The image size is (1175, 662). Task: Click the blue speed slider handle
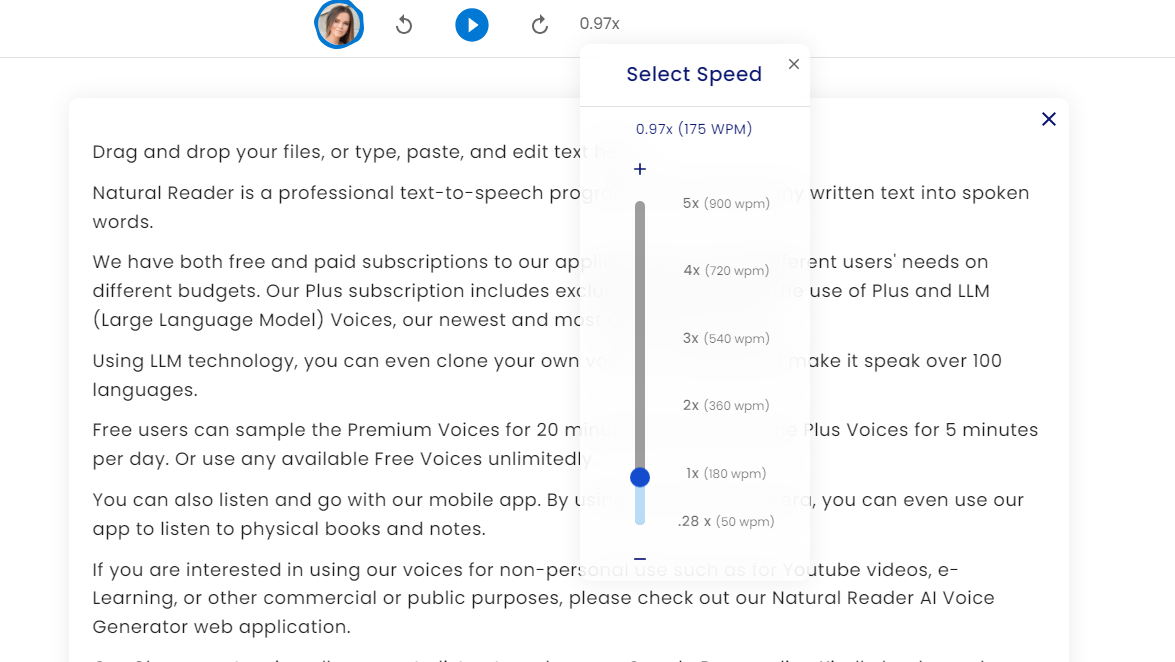640,478
